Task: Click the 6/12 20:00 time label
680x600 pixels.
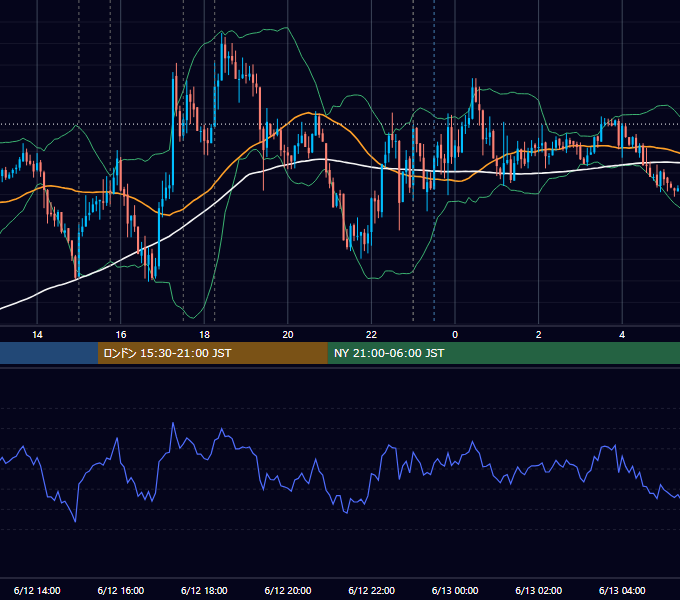Action: (x=288, y=590)
